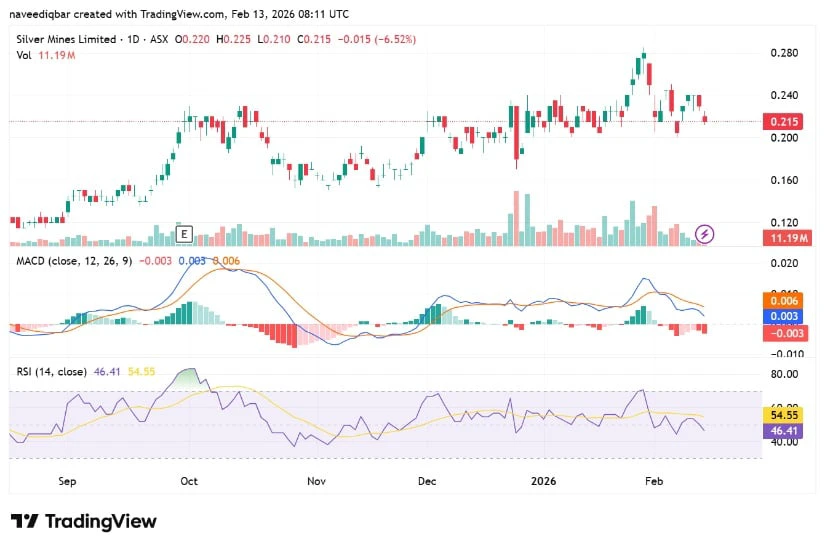Select the MACD (close, 12, 26, 9) legend

(x=74, y=261)
